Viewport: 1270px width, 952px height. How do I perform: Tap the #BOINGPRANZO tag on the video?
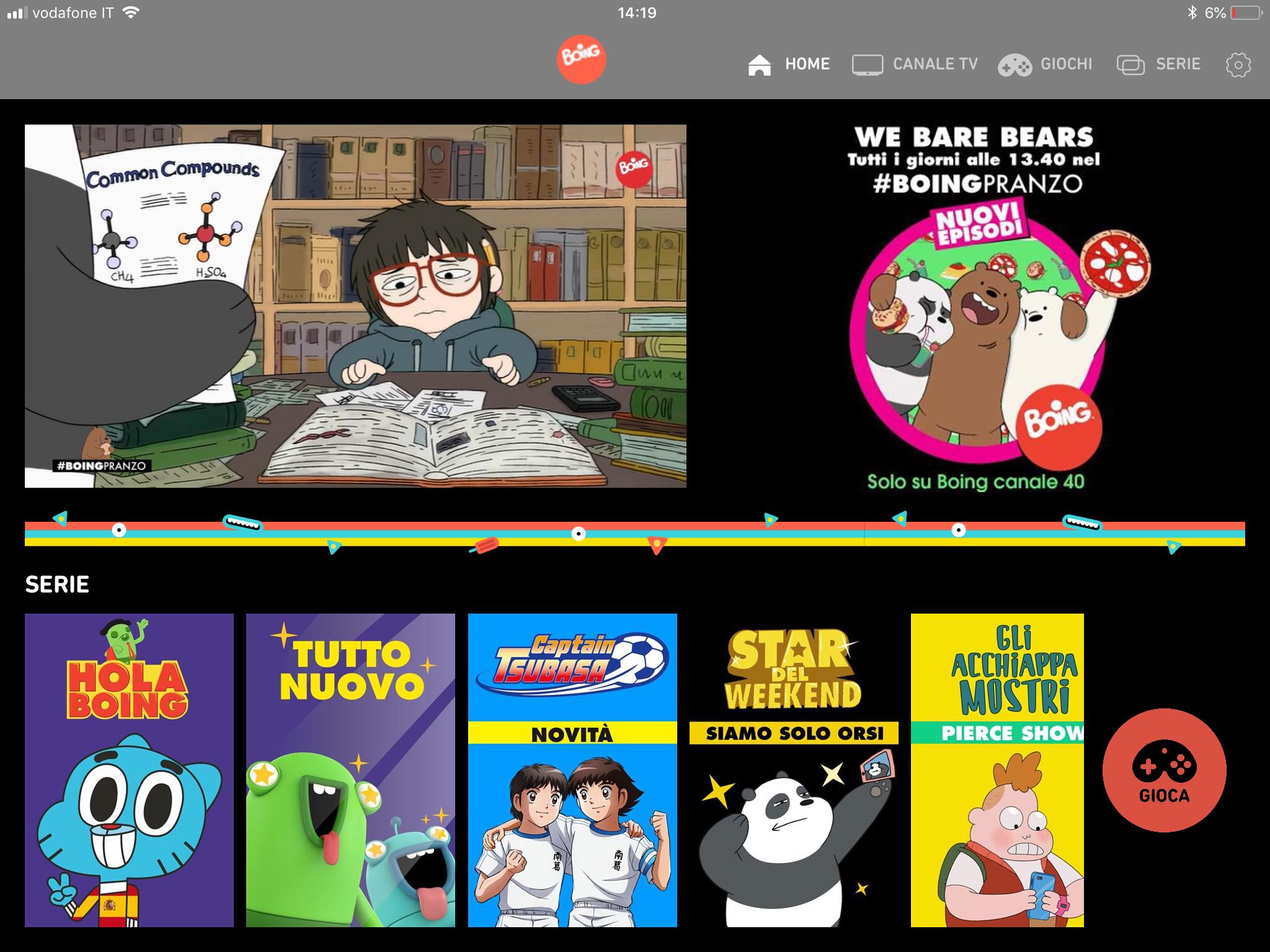pyautogui.click(x=102, y=465)
